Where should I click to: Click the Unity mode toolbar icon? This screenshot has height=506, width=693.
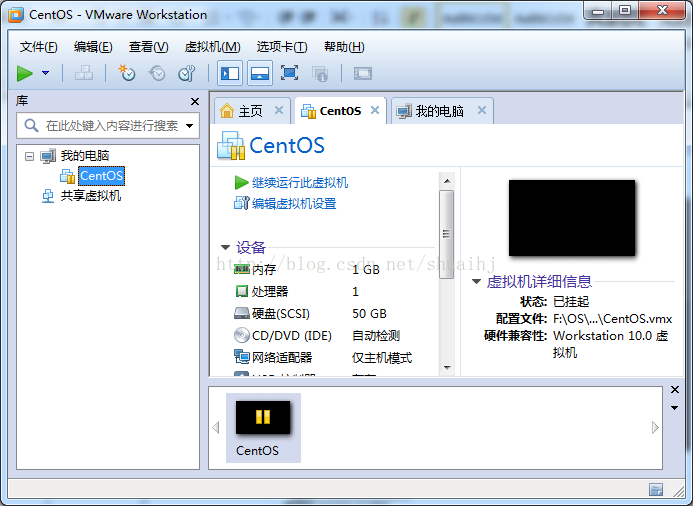click(x=320, y=73)
